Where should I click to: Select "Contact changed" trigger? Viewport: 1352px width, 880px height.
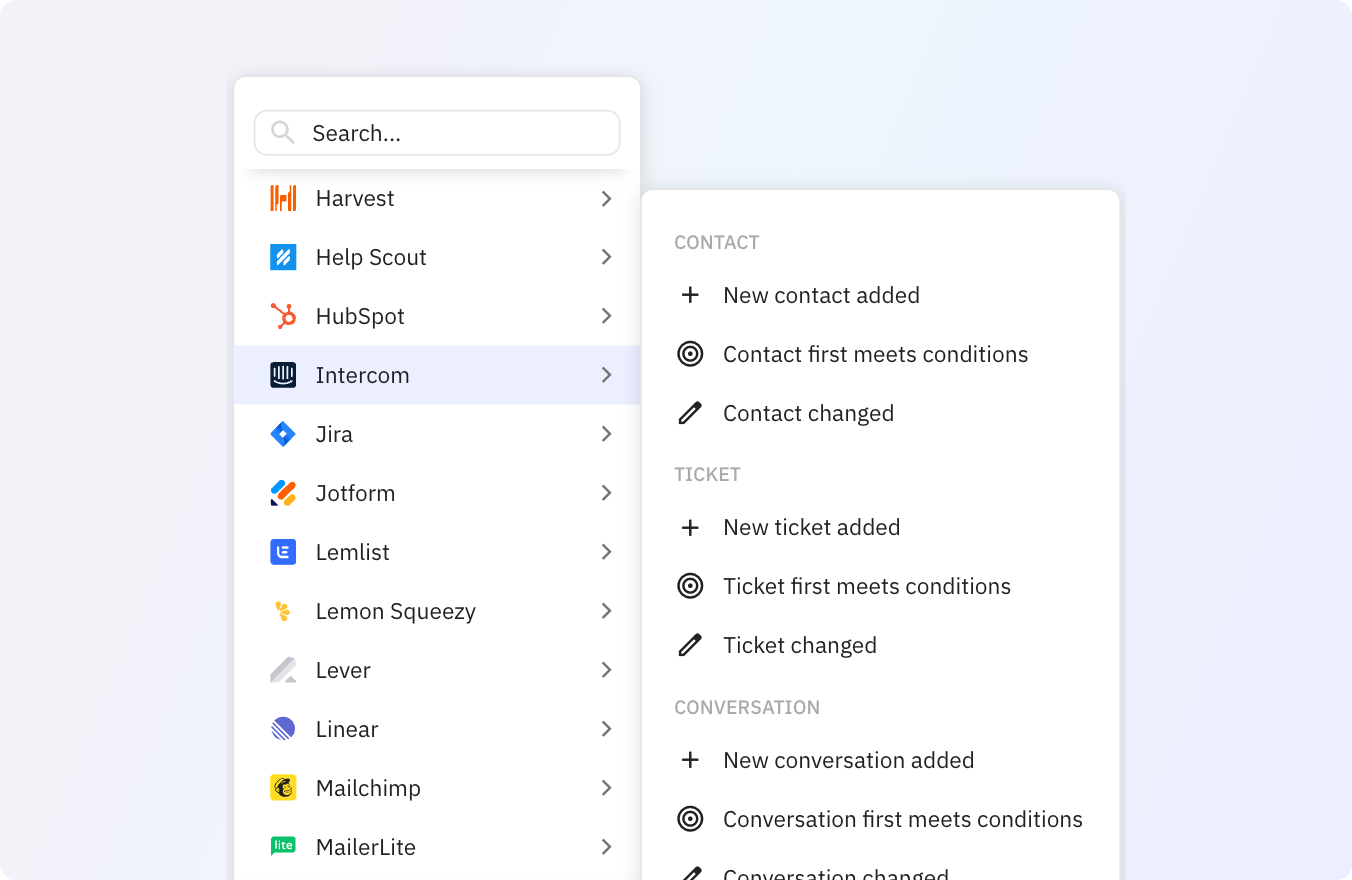point(808,413)
